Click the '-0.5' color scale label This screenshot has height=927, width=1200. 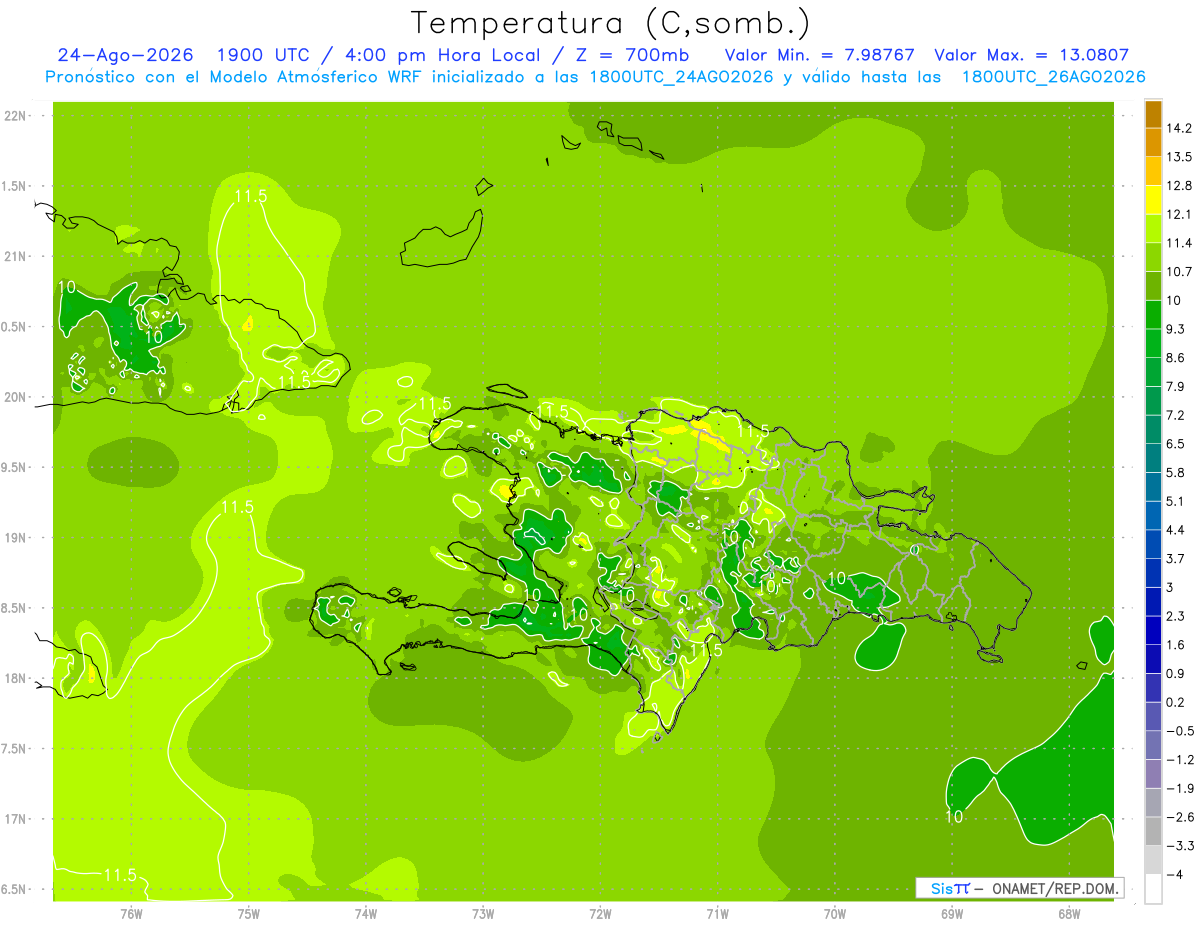(x=1179, y=731)
